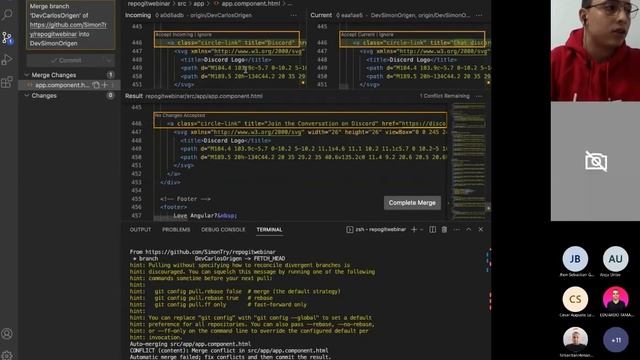
Task: Open participant CS avatar
Action: click(x=575, y=299)
